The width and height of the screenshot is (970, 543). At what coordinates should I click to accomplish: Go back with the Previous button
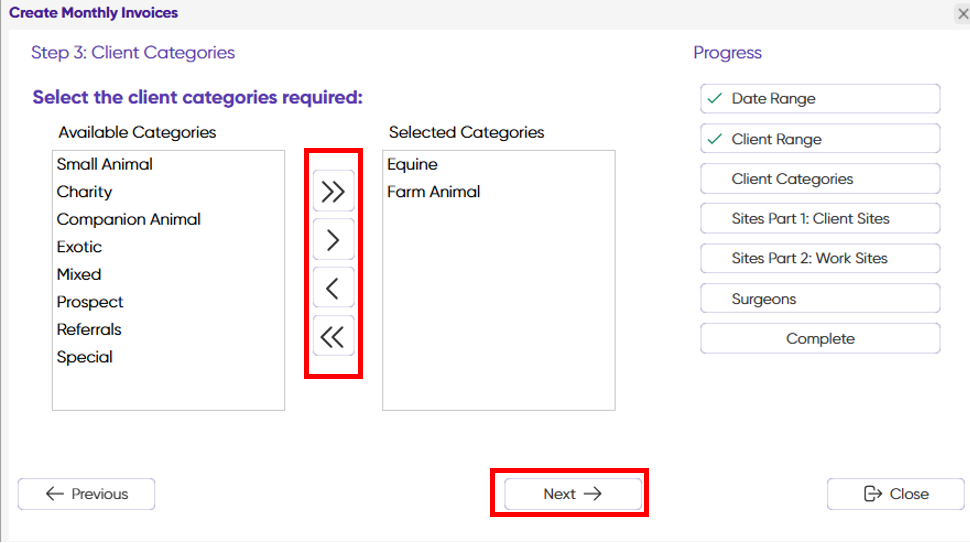87,494
